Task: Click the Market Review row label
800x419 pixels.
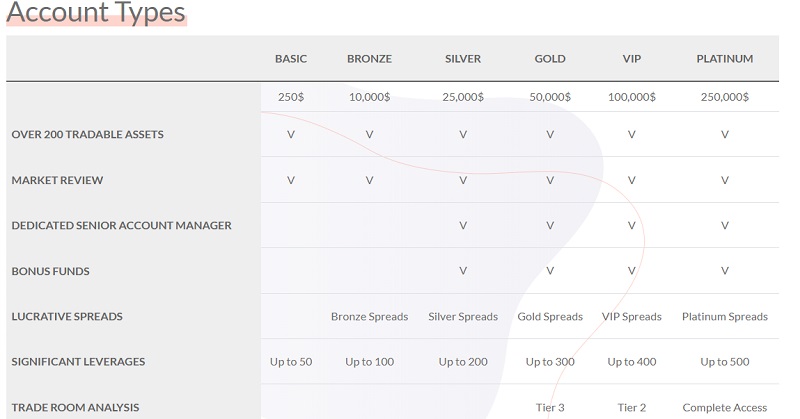Action: [57, 180]
